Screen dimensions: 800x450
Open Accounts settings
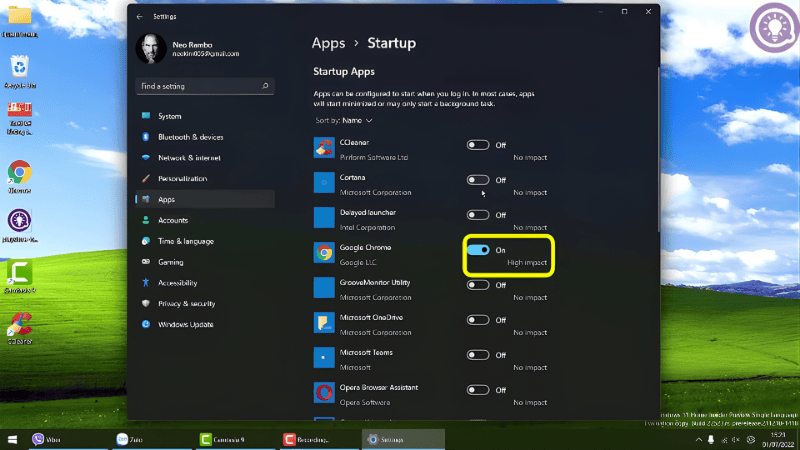tap(205, 220)
